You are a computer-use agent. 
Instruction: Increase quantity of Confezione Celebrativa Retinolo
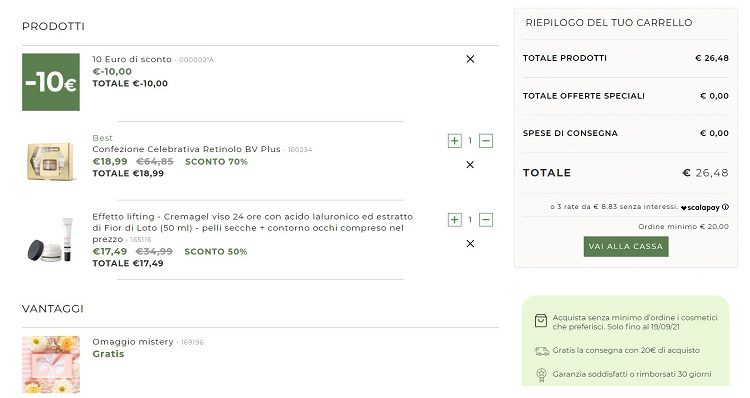pos(455,141)
